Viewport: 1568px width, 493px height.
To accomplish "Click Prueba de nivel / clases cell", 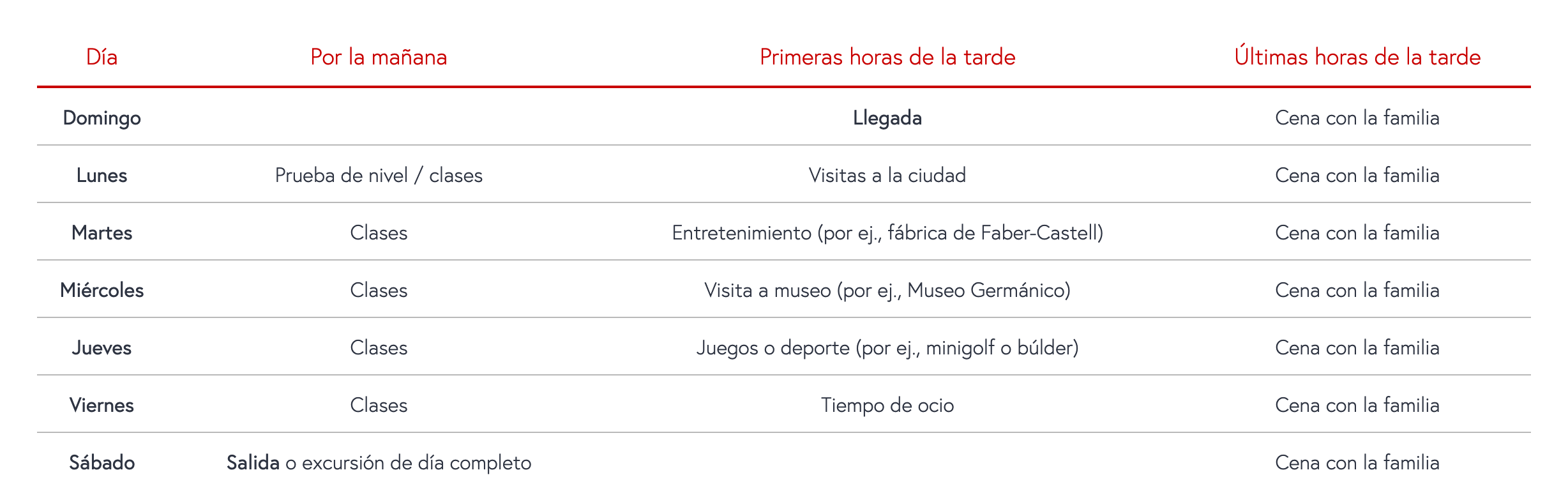I will [379, 176].
